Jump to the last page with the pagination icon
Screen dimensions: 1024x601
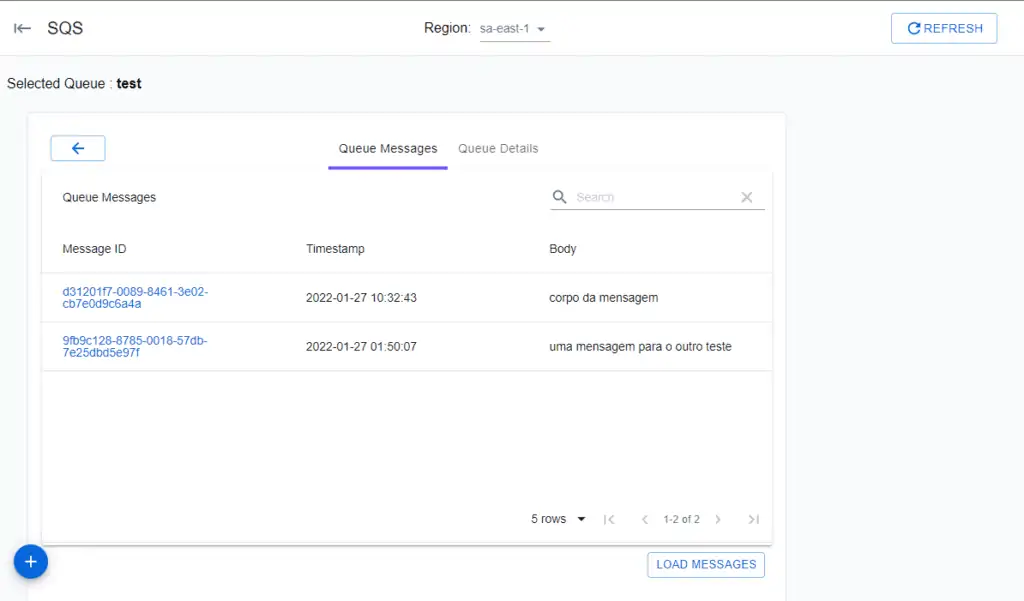tap(754, 519)
